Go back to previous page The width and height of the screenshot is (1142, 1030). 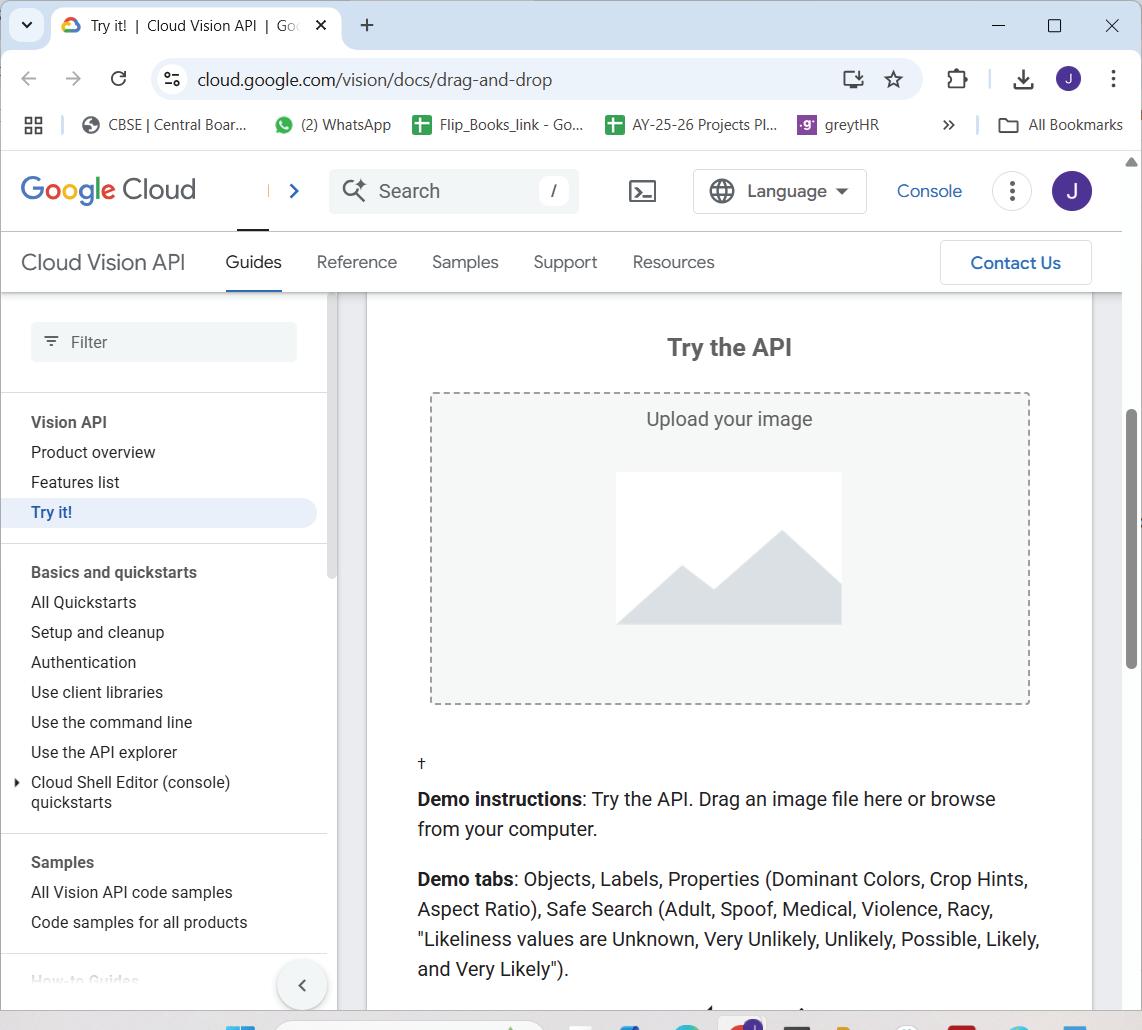tap(28, 79)
